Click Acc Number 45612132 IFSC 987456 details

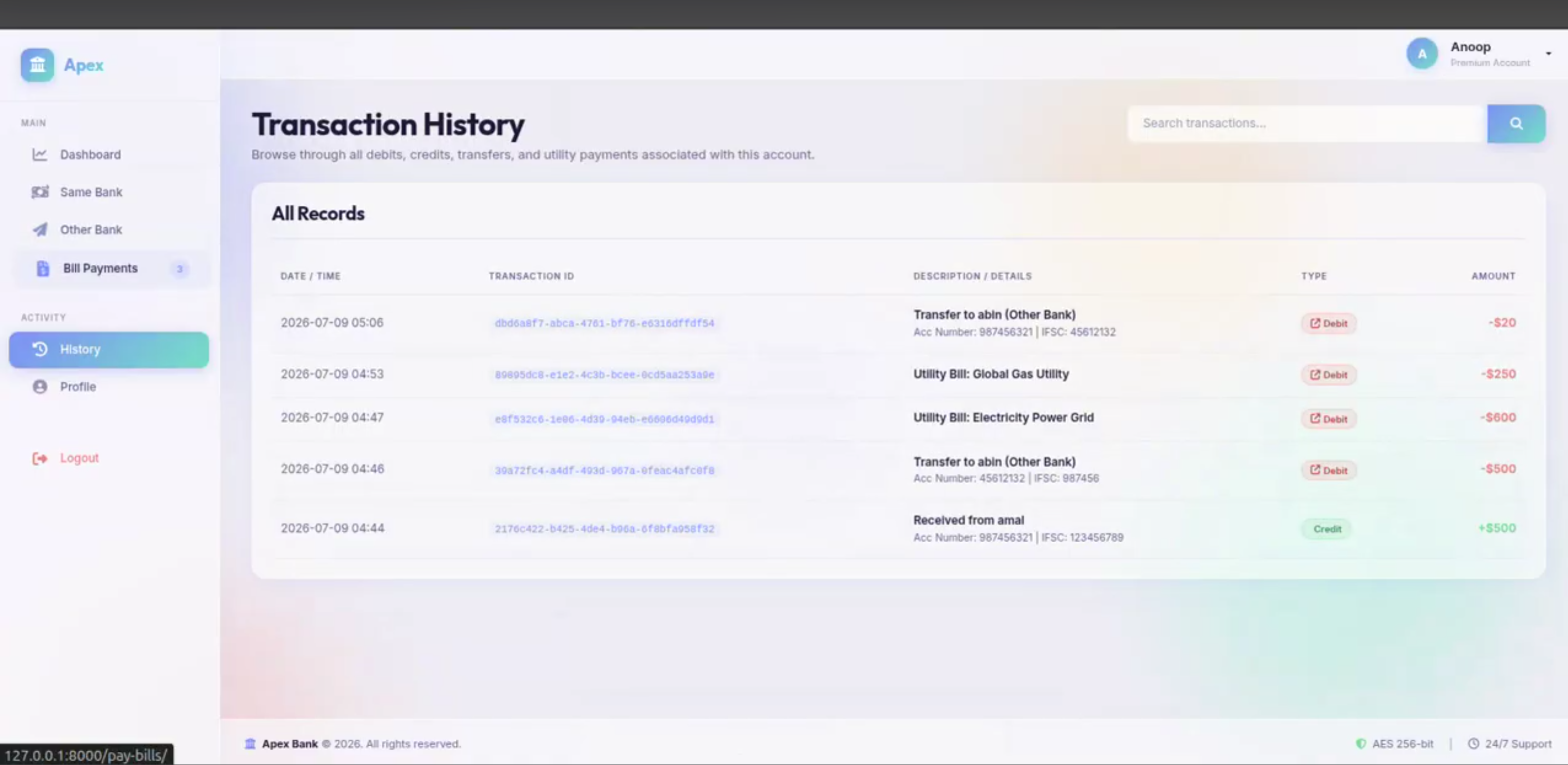(x=1006, y=479)
